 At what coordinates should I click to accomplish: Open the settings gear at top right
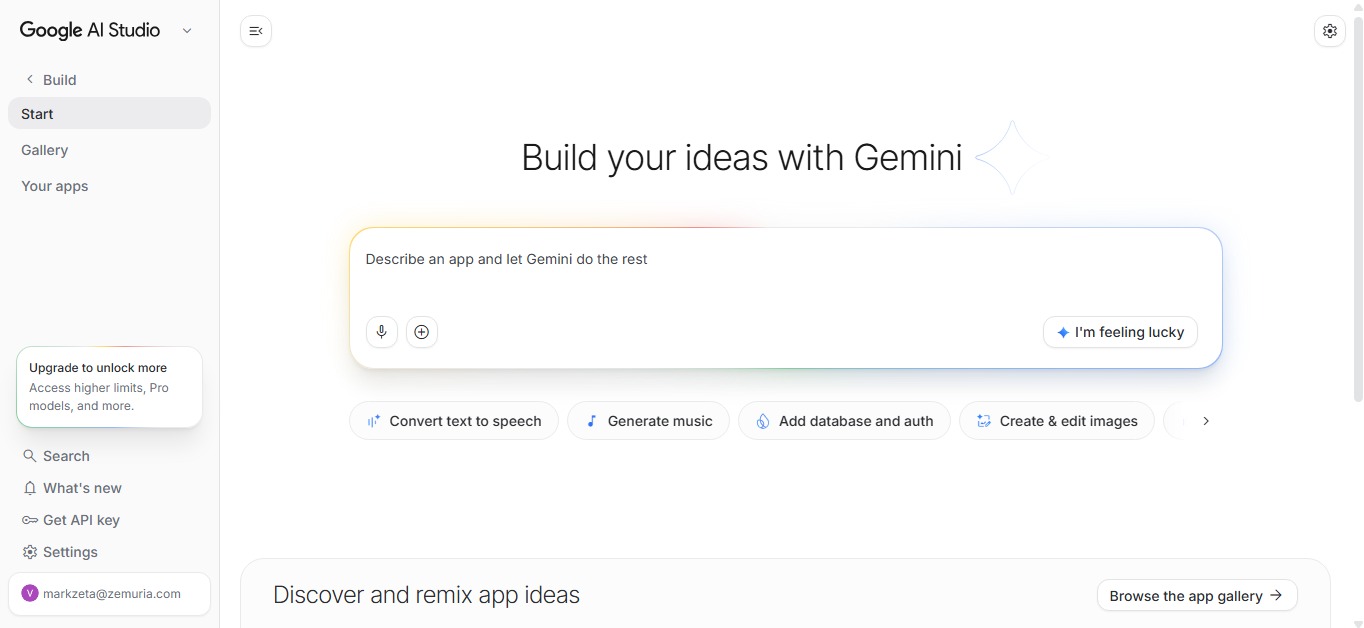(x=1329, y=31)
